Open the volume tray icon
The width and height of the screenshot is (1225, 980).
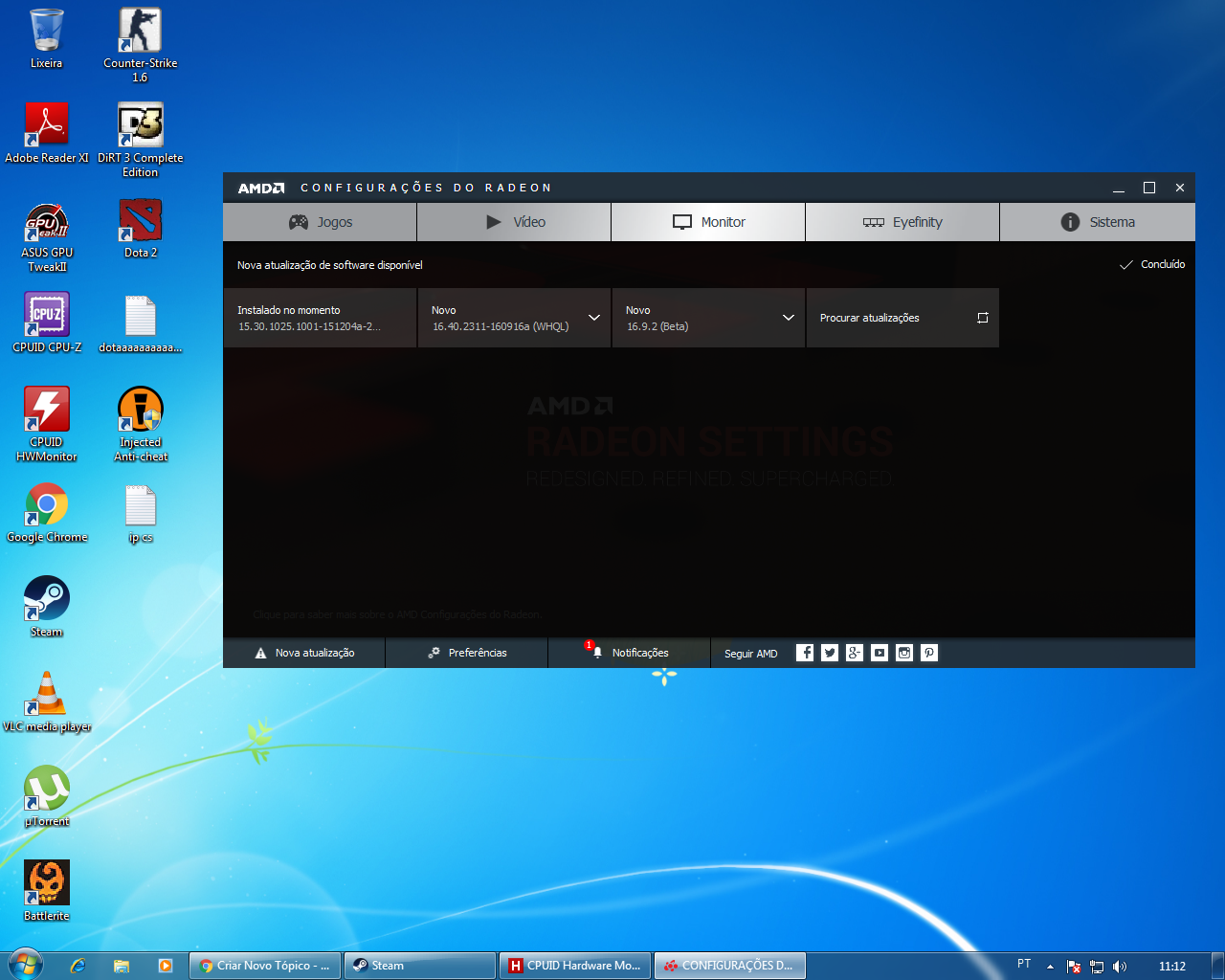[x=1120, y=967]
